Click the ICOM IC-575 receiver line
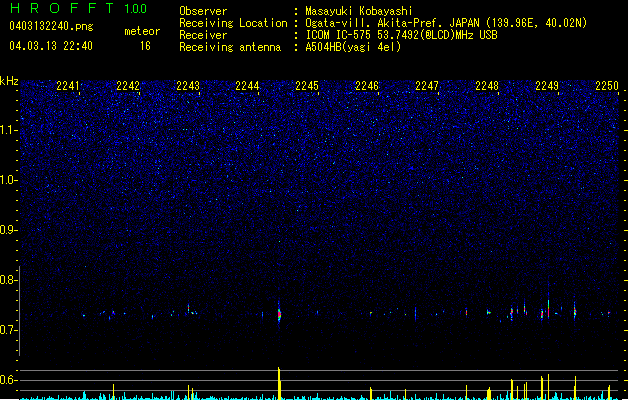The height and width of the screenshot is (400, 629). (x=401, y=35)
